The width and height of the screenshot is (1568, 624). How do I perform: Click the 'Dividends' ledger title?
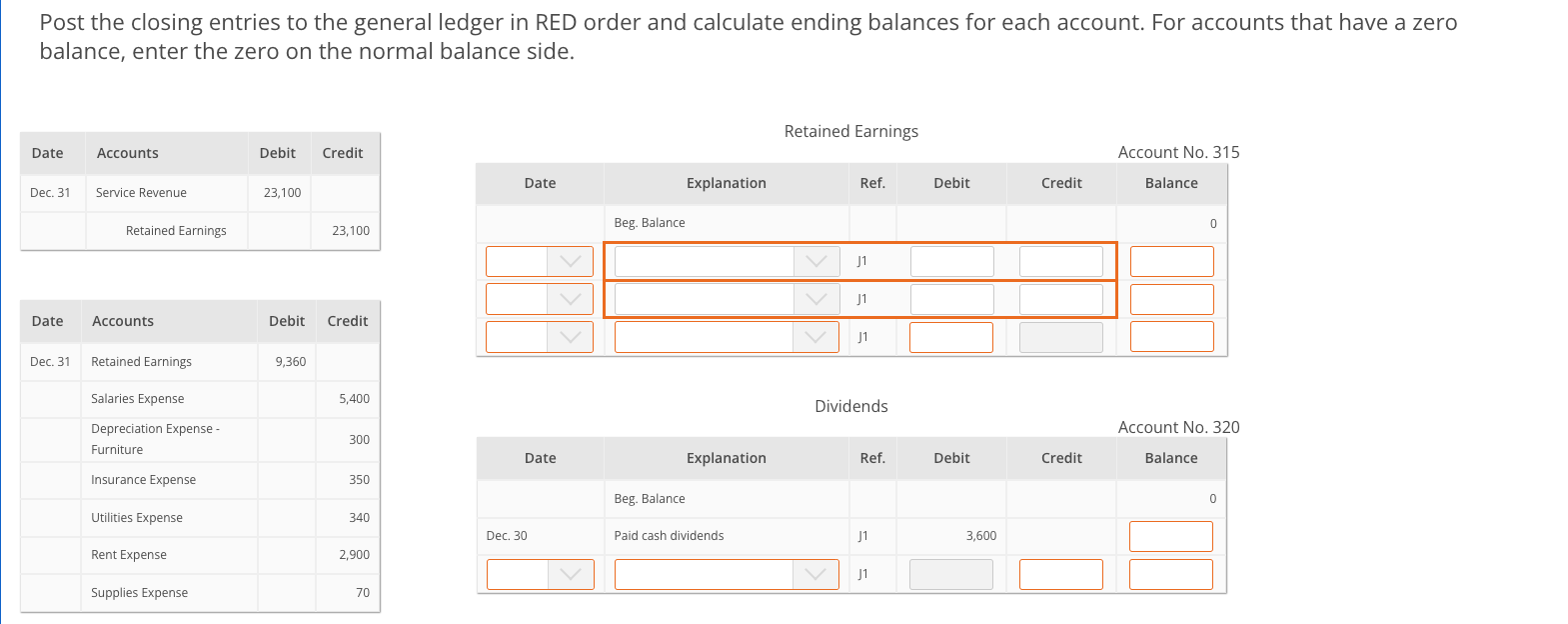click(x=851, y=406)
